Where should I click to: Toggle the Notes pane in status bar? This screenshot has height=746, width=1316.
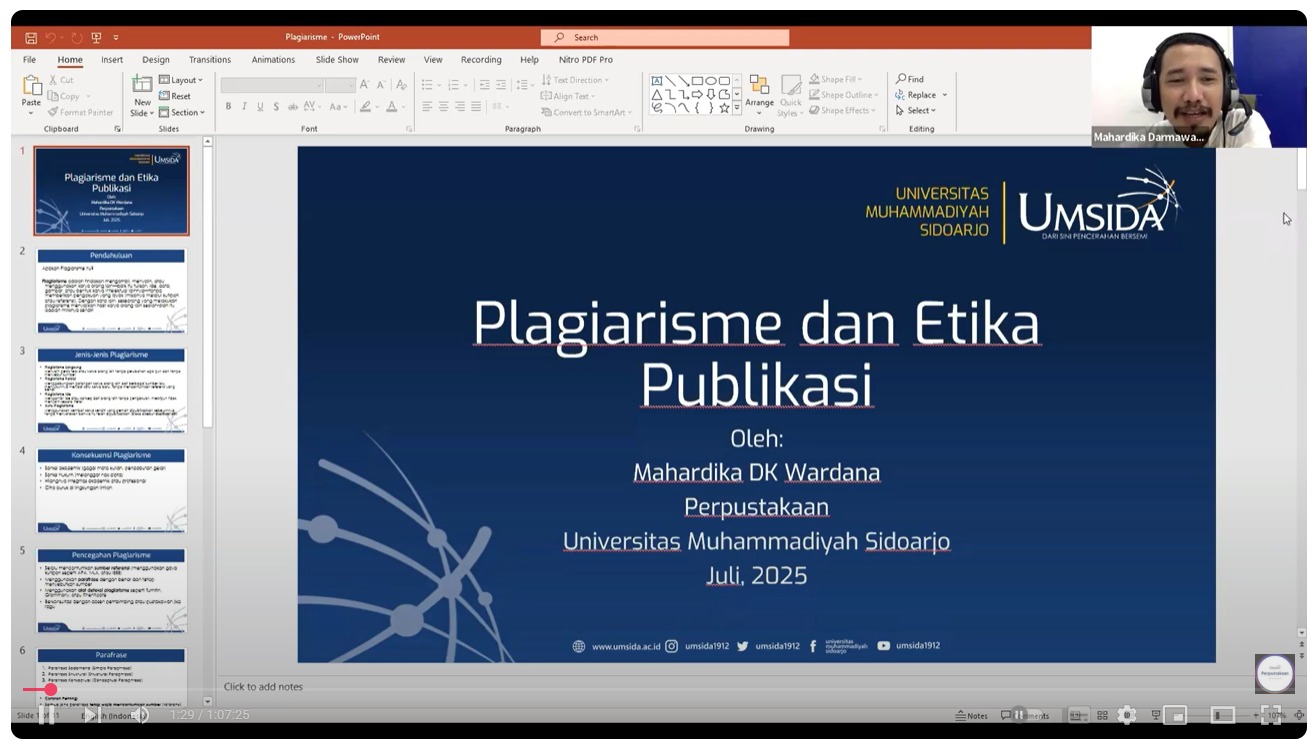point(972,715)
